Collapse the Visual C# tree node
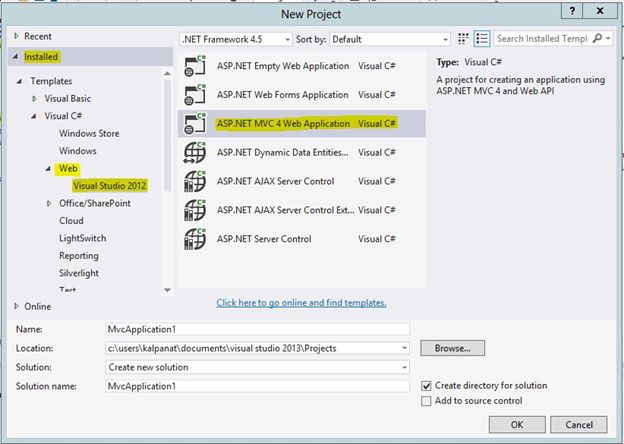The width and height of the screenshot is (624, 444). 34,116
